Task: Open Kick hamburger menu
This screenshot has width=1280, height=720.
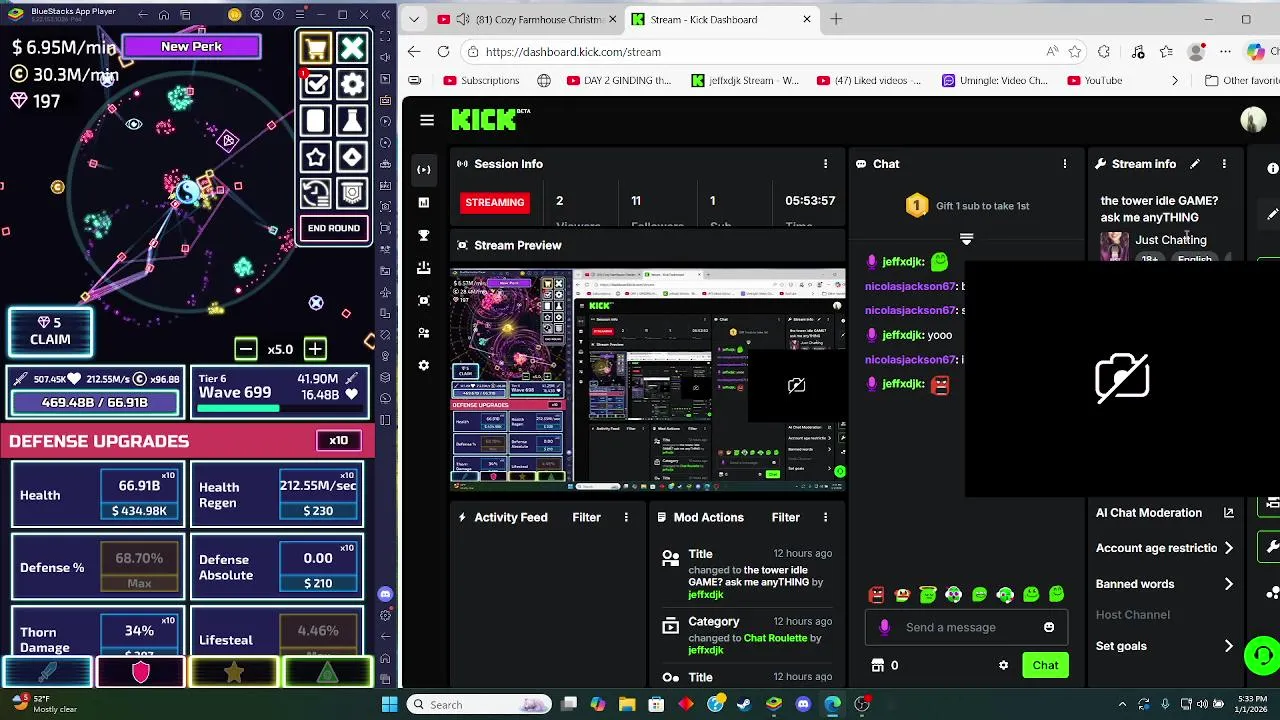Action: tap(427, 120)
